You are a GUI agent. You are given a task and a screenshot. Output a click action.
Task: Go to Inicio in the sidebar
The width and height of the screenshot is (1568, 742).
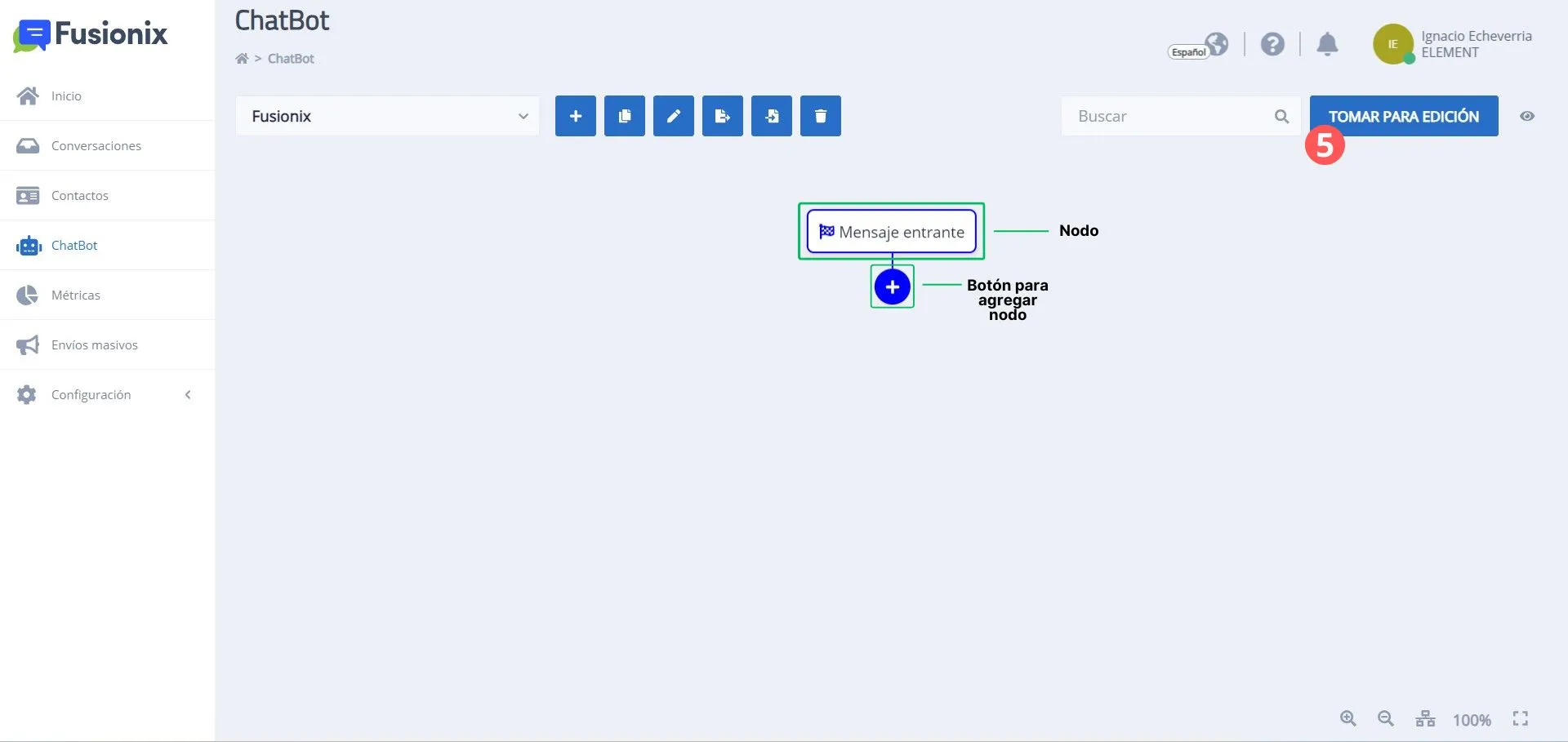pos(107,96)
